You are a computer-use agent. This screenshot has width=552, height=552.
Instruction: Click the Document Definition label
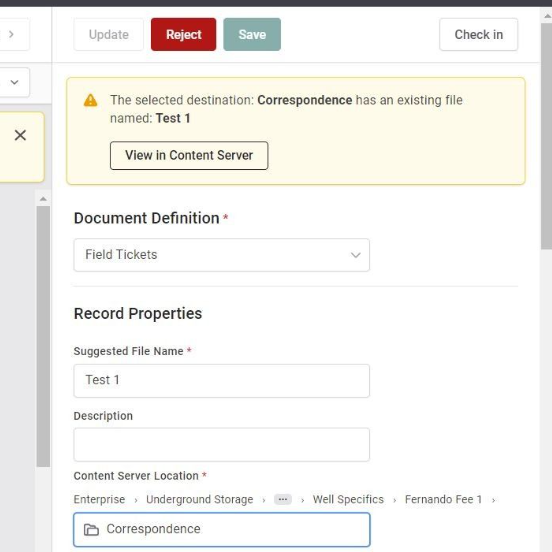(x=147, y=218)
